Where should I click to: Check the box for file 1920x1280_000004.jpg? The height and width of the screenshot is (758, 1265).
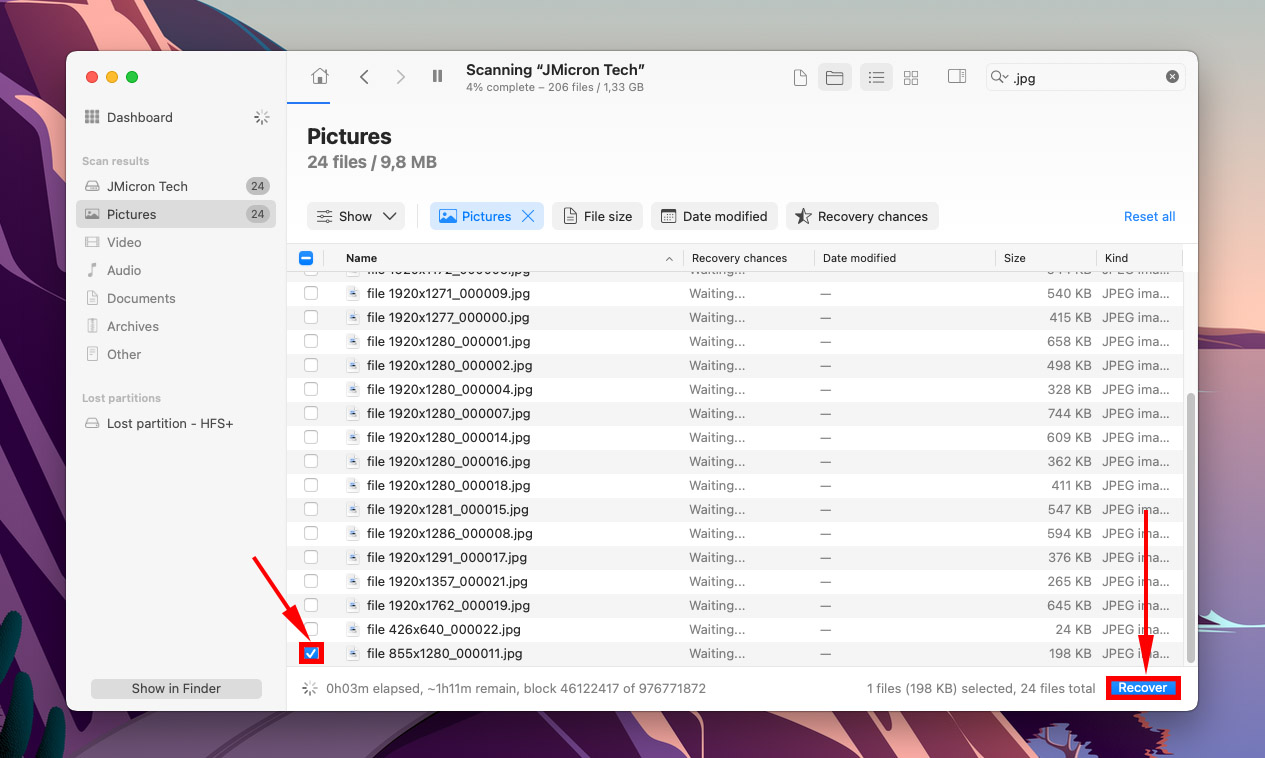tap(311, 389)
